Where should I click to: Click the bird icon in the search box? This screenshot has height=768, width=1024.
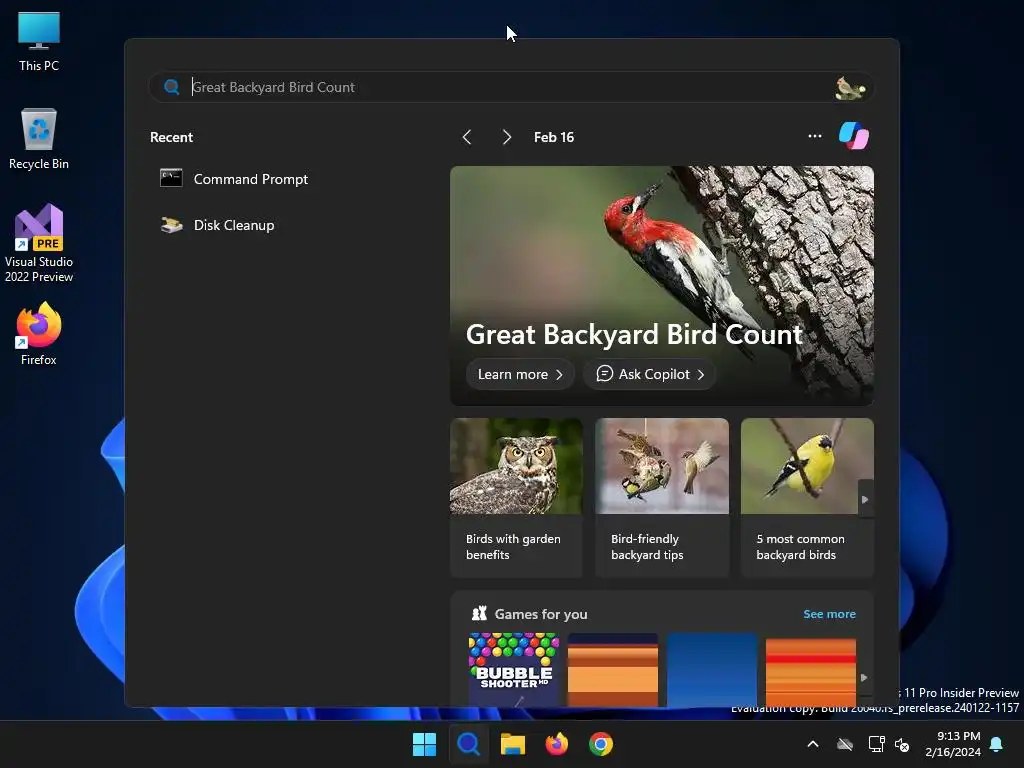[x=850, y=88]
